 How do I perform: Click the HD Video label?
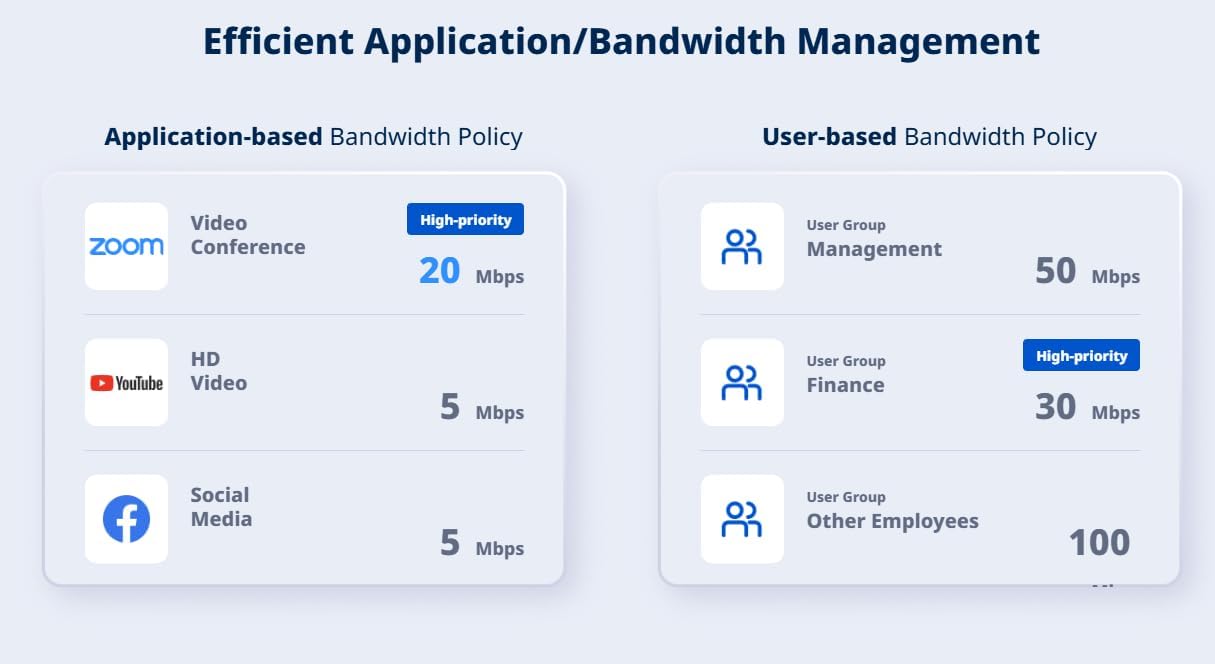219,371
